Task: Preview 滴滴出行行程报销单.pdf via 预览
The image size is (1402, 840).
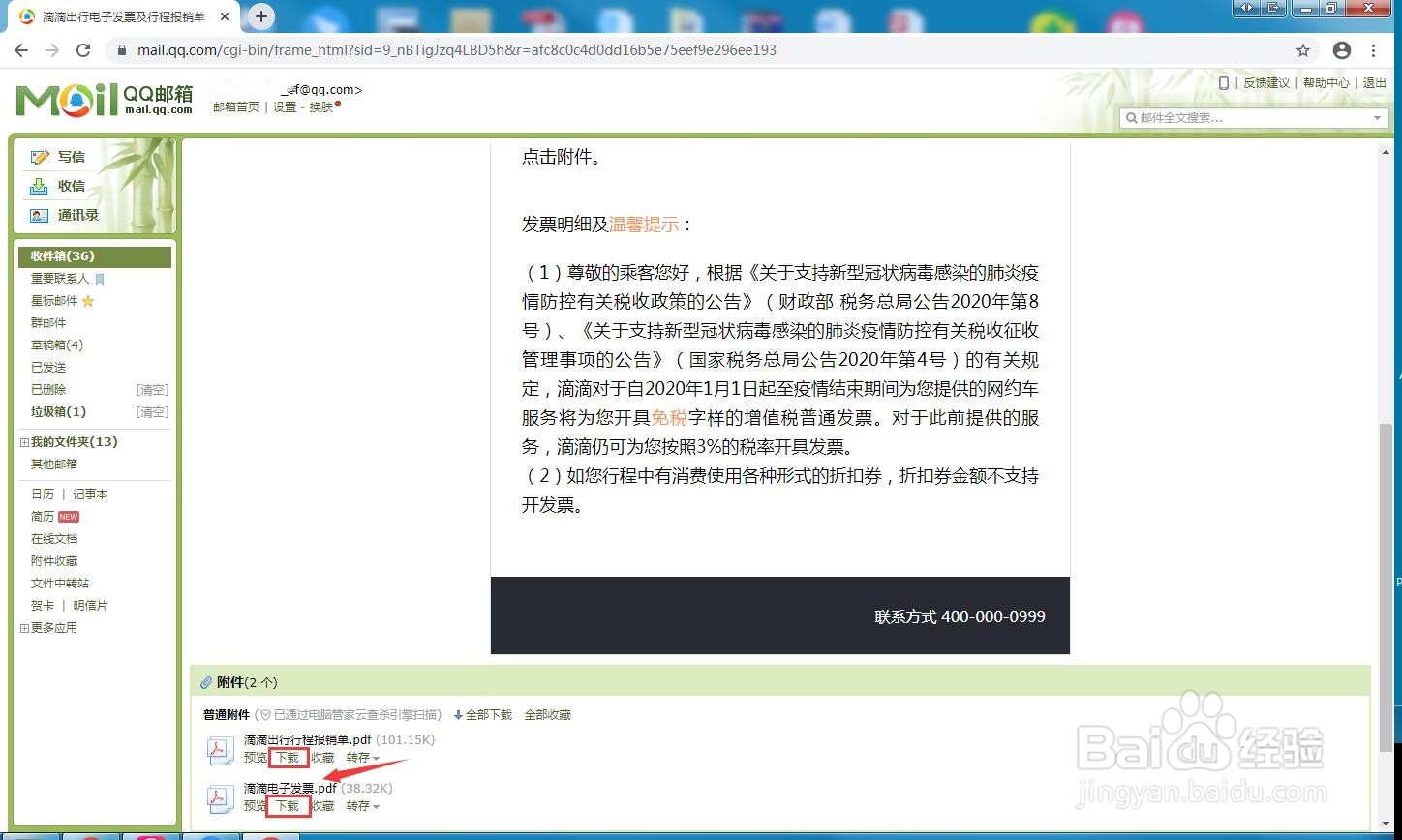Action: coord(256,758)
